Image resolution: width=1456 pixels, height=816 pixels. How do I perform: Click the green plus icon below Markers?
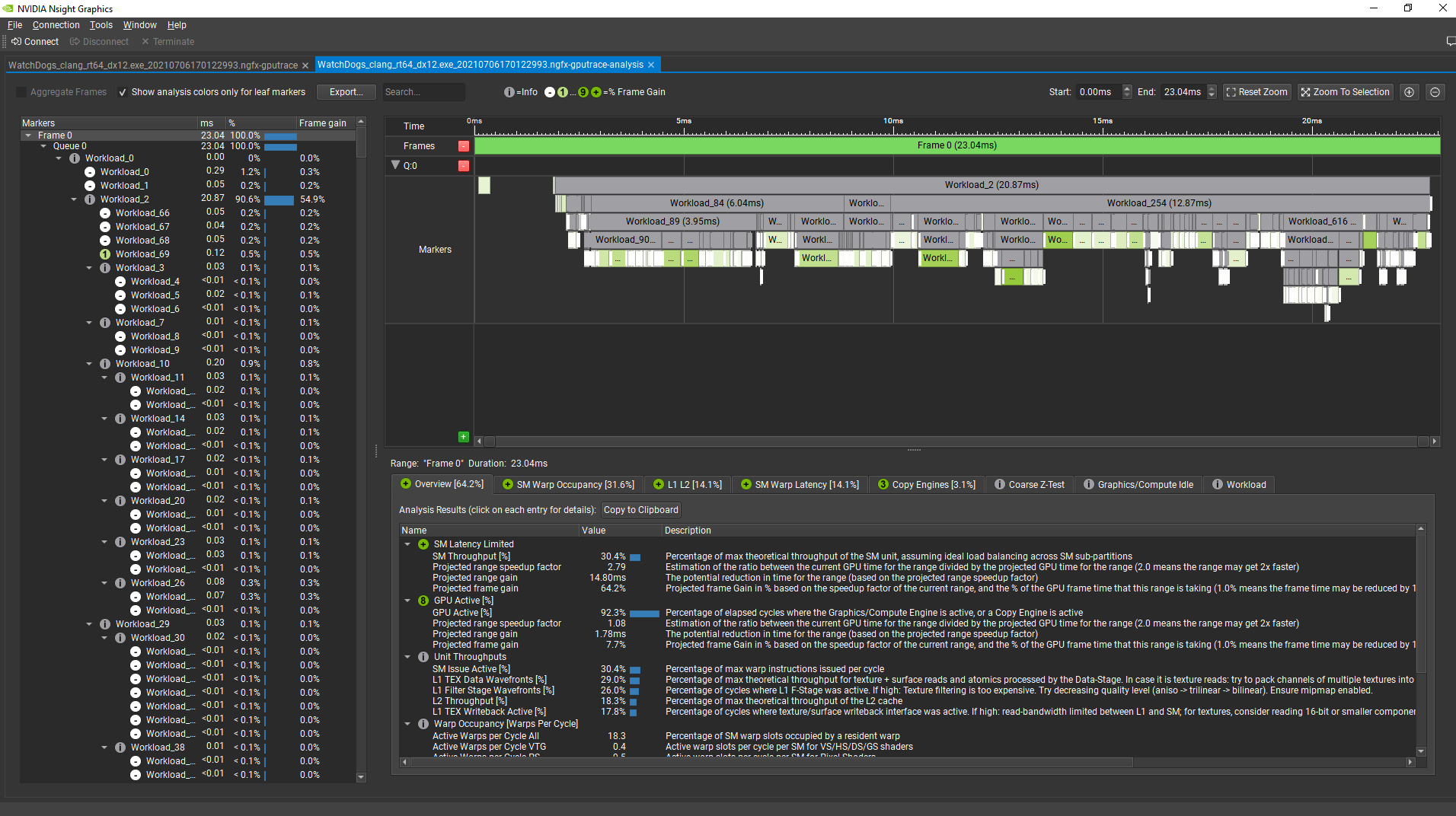click(464, 437)
